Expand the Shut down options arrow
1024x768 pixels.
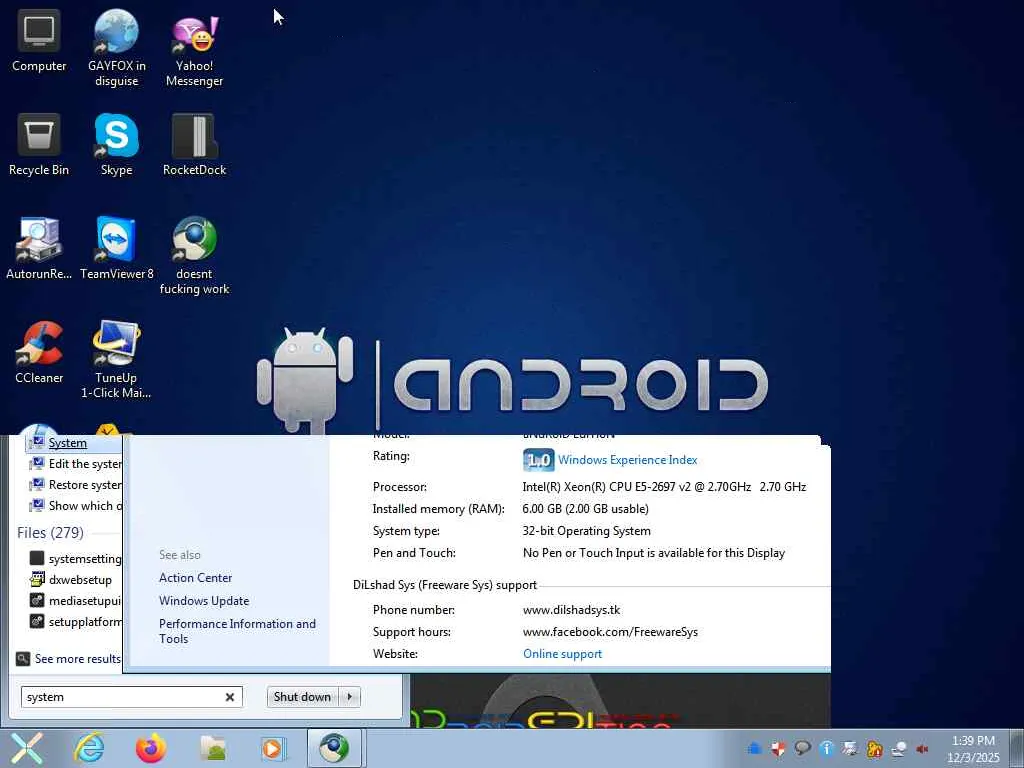coord(350,697)
